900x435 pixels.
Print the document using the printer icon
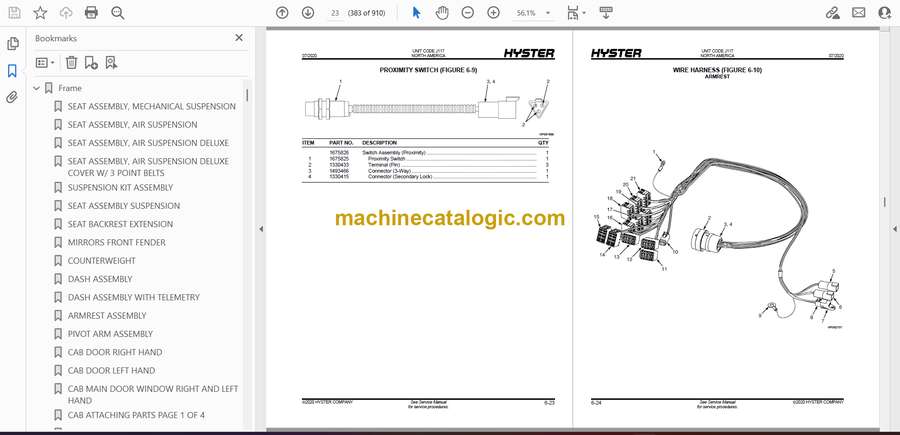point(91,13)
